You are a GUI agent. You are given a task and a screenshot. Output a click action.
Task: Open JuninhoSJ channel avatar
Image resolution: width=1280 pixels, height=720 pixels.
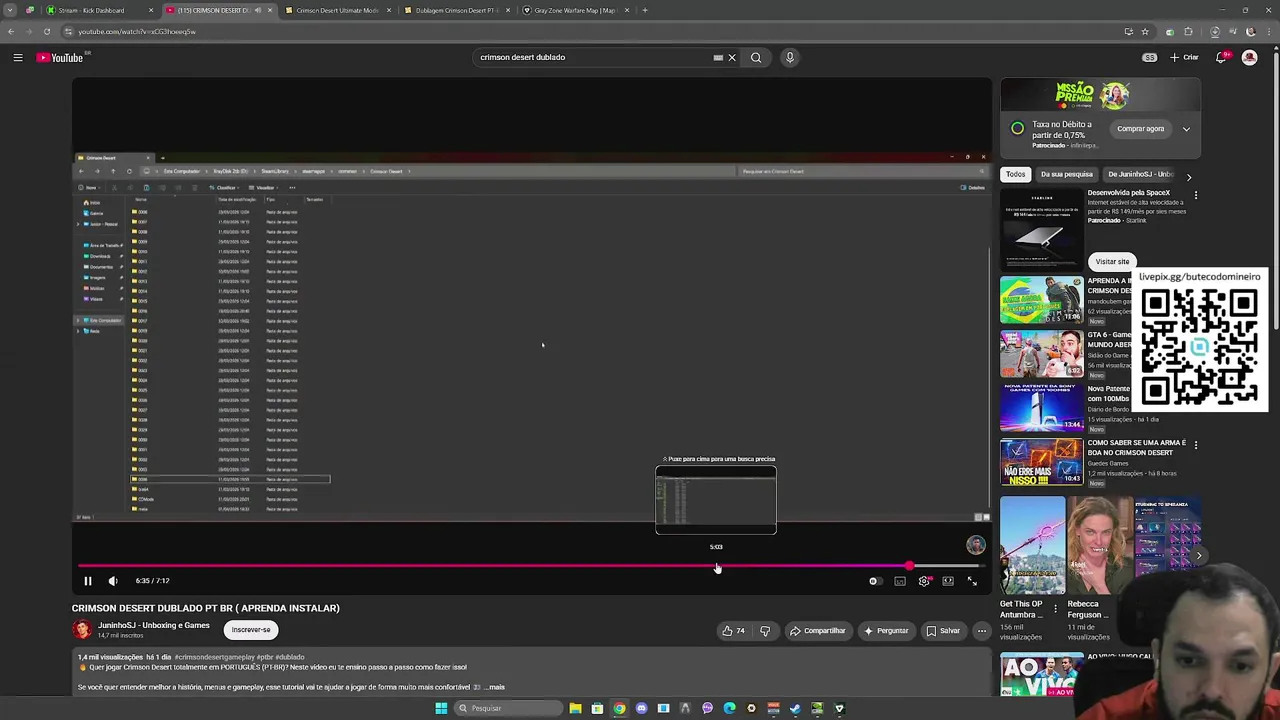coord(82,630)
